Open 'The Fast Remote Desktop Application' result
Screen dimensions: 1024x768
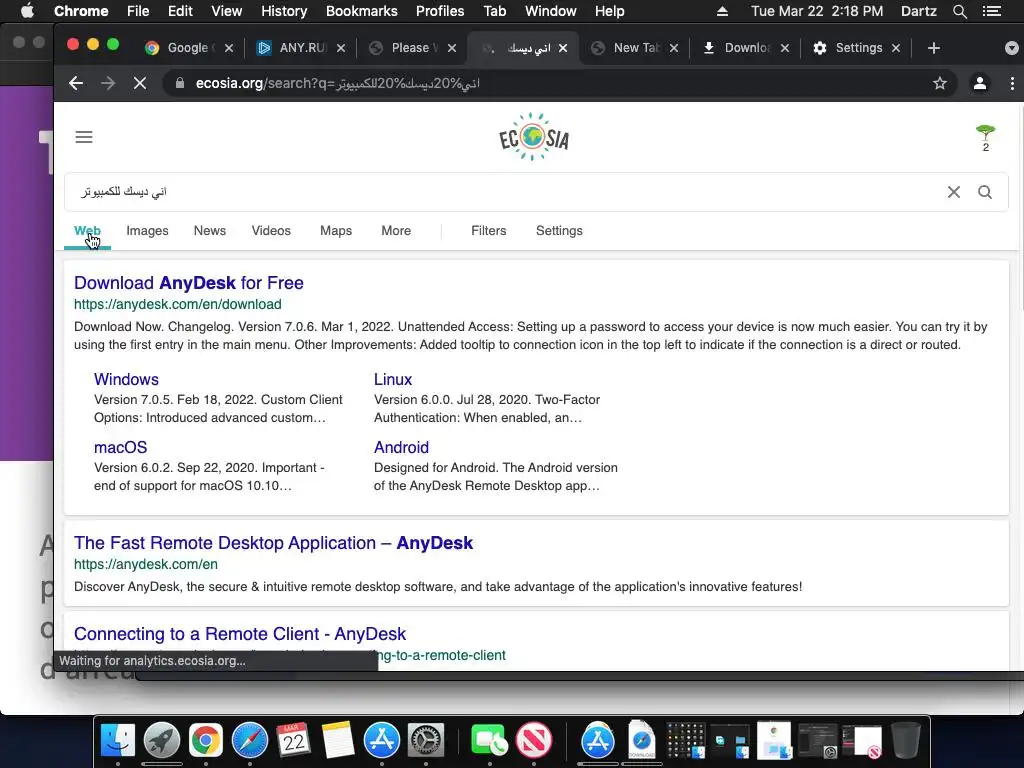click(x=273, y=543)
